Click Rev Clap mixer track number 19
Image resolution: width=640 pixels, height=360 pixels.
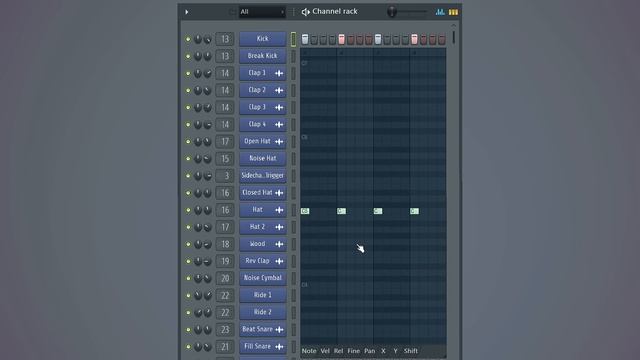[x=225, y=261]
